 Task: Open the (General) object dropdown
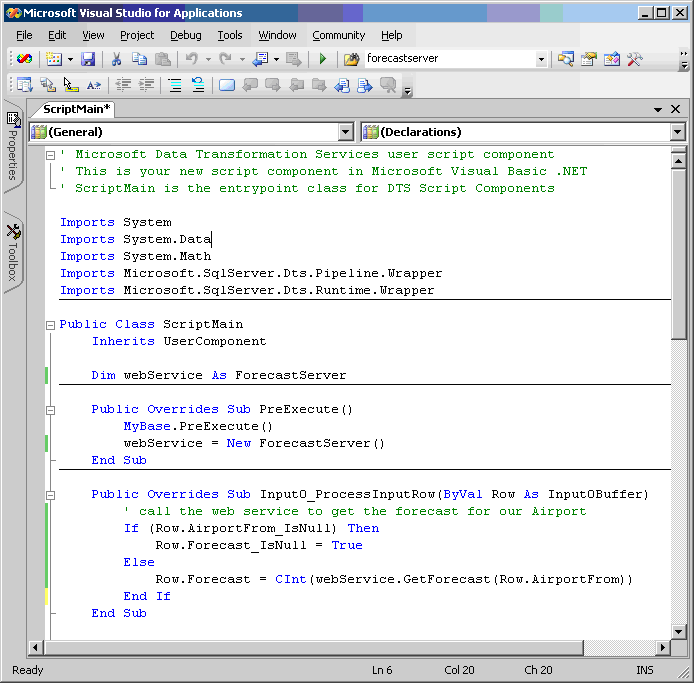click(345, 132)
